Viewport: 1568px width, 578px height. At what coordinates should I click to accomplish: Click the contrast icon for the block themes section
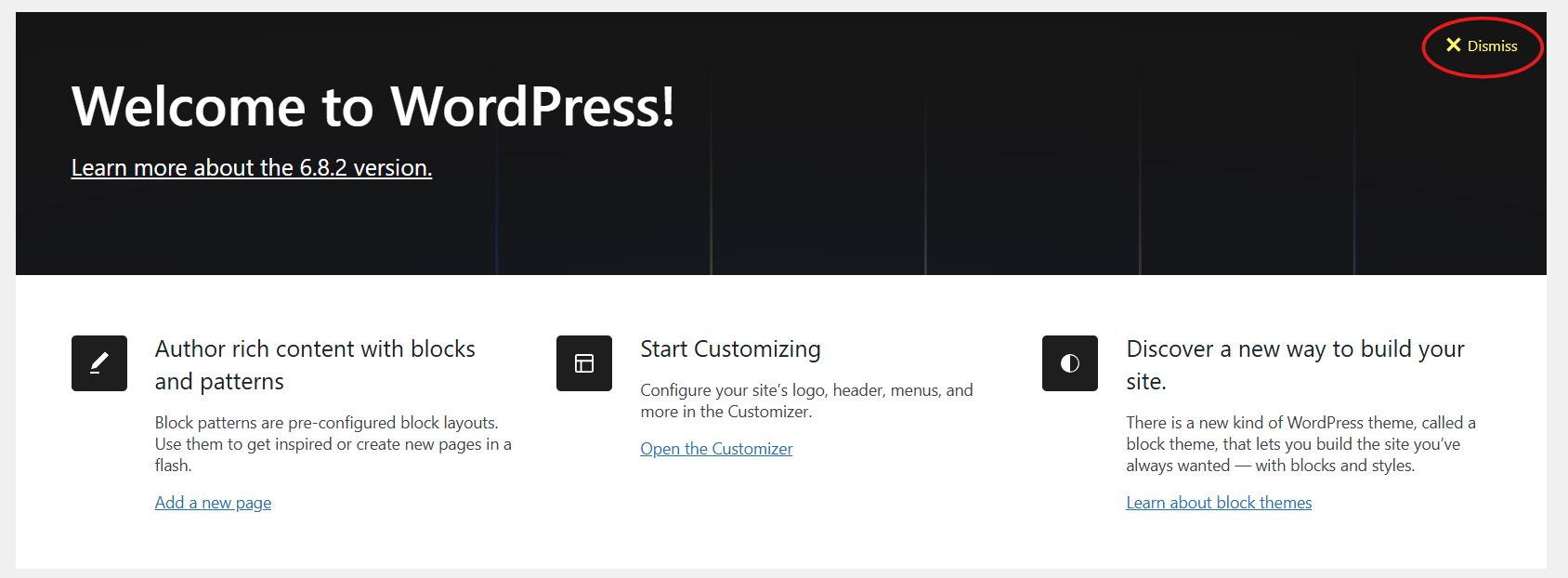[1067, 363]
